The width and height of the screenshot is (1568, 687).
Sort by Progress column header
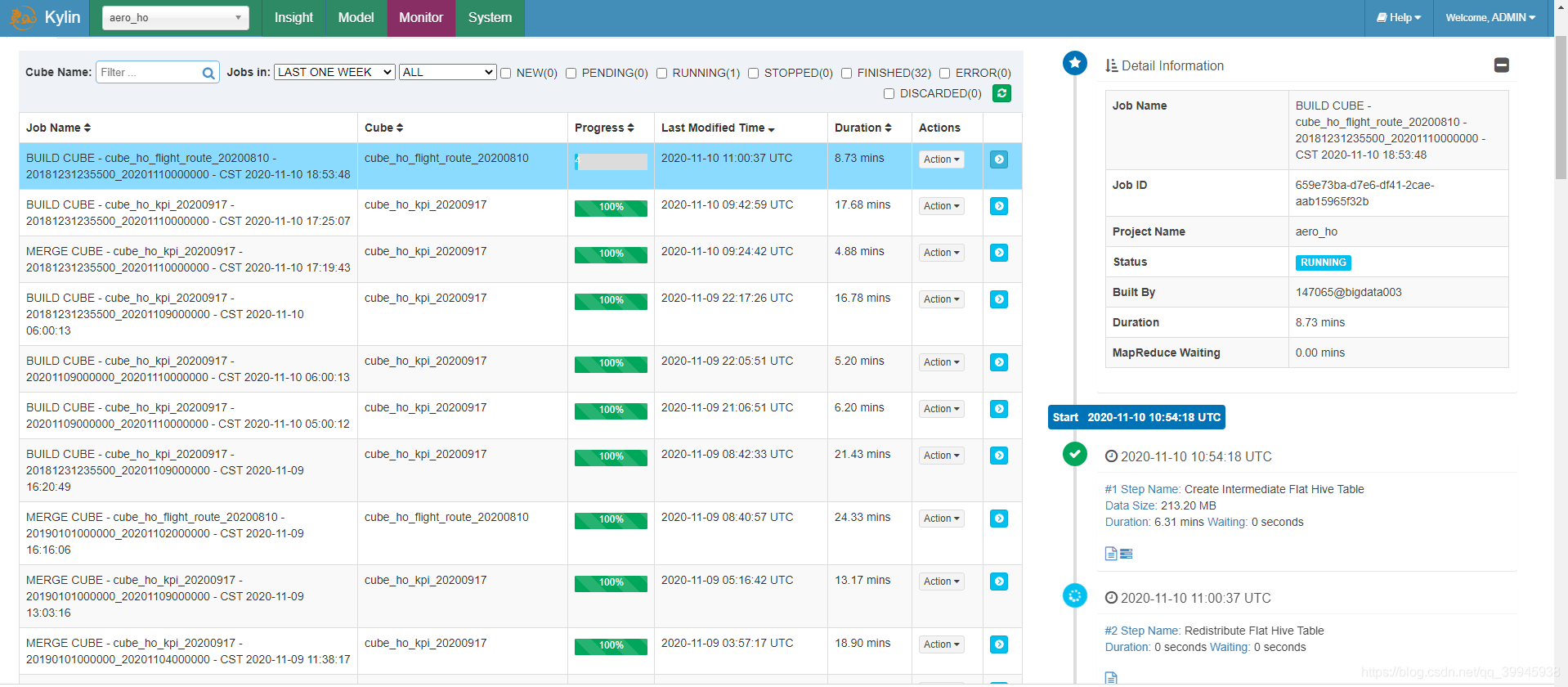pyautogui.click(x=604, y=128)
